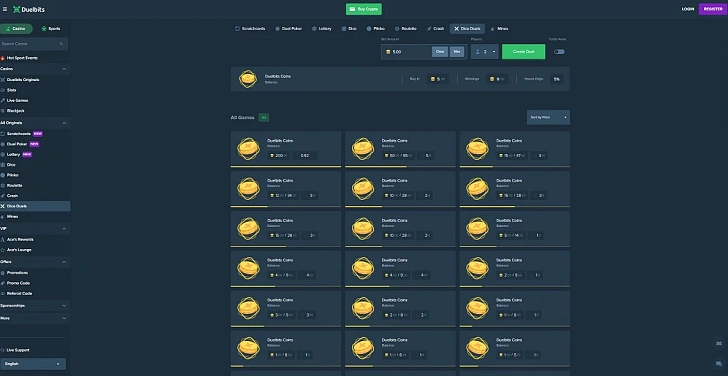Open the chat bubble icon at bottom right

click(719, 363)
